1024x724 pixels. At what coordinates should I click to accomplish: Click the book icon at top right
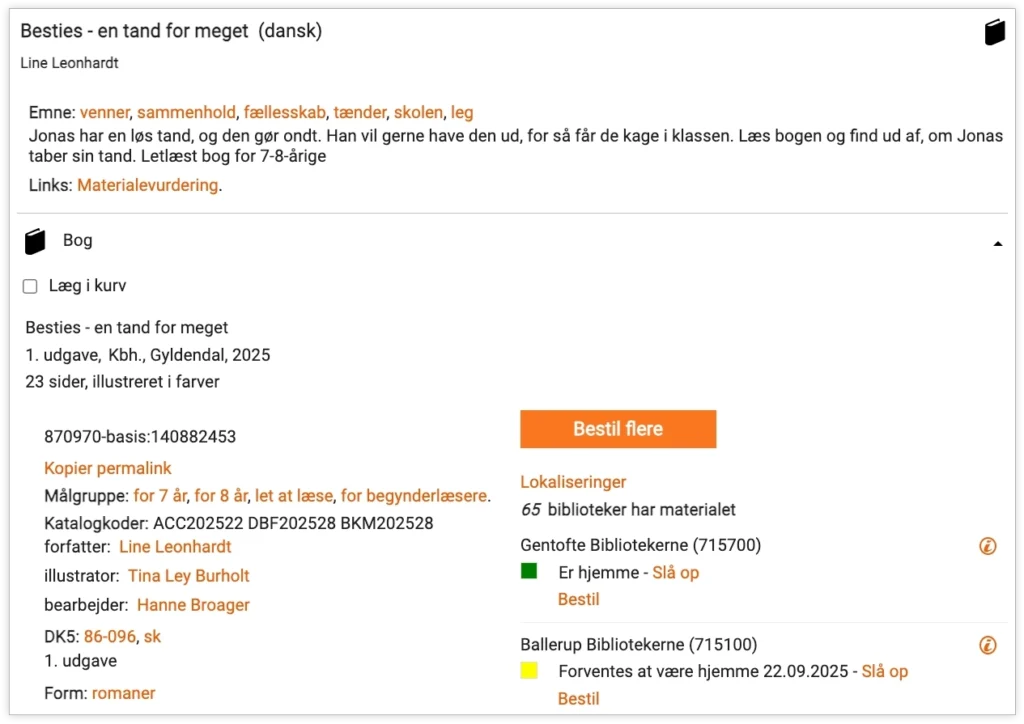(993, 33)
